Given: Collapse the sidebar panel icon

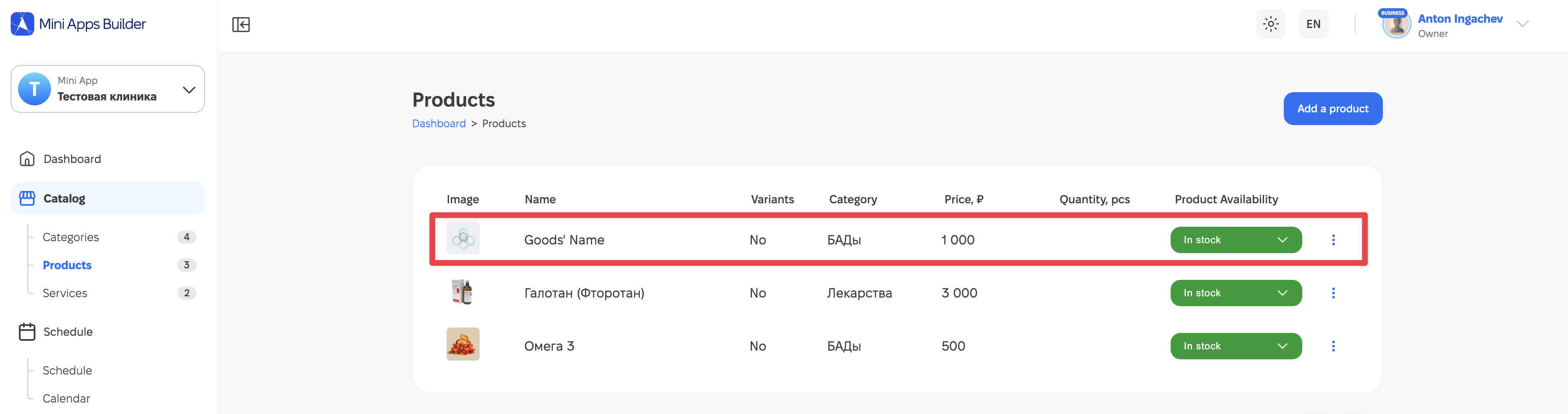Looking at the screenshot, I should tap(241, 24).
